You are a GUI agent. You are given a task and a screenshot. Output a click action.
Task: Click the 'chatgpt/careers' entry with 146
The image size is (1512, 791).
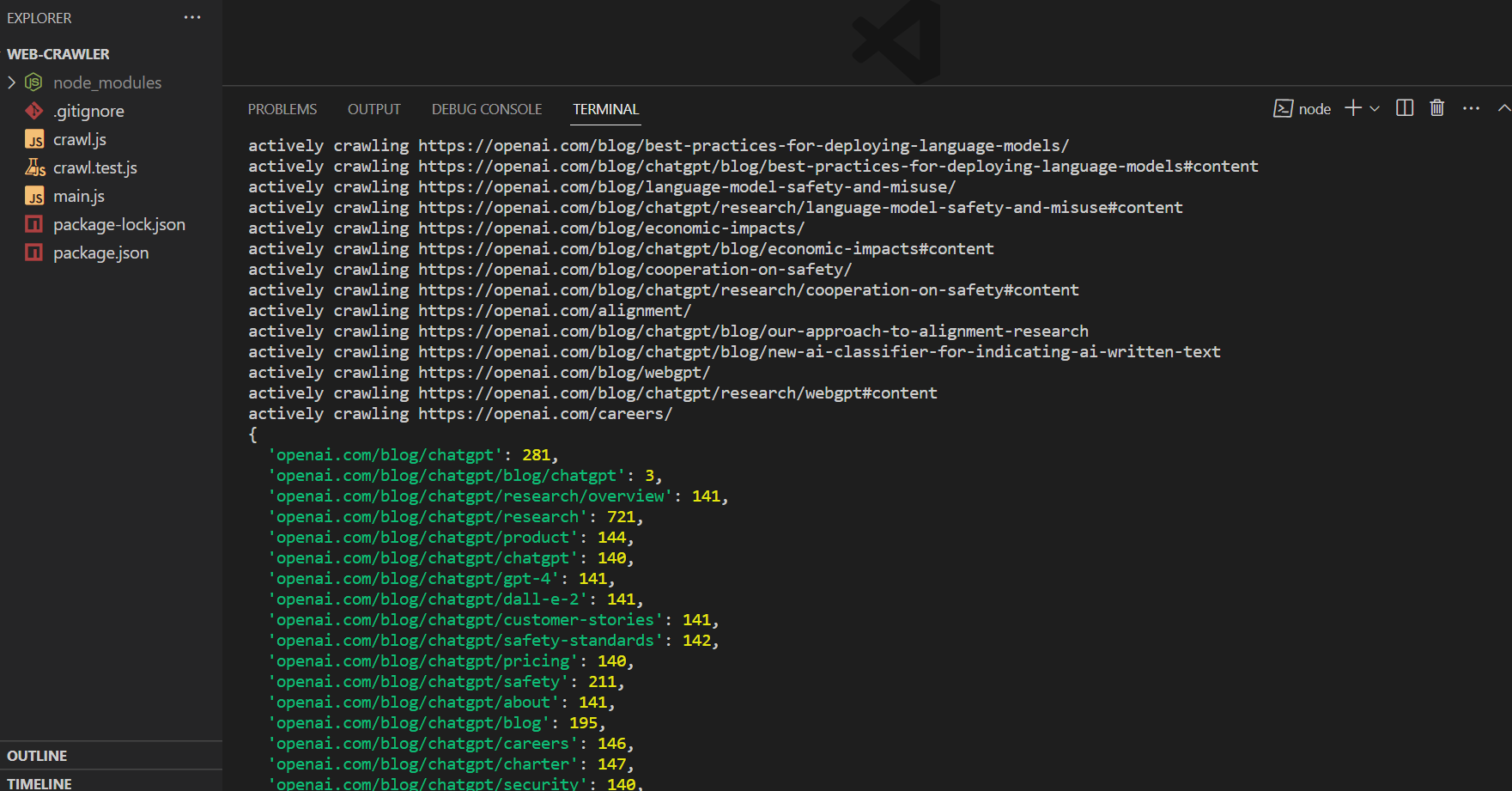coord(451,744)
